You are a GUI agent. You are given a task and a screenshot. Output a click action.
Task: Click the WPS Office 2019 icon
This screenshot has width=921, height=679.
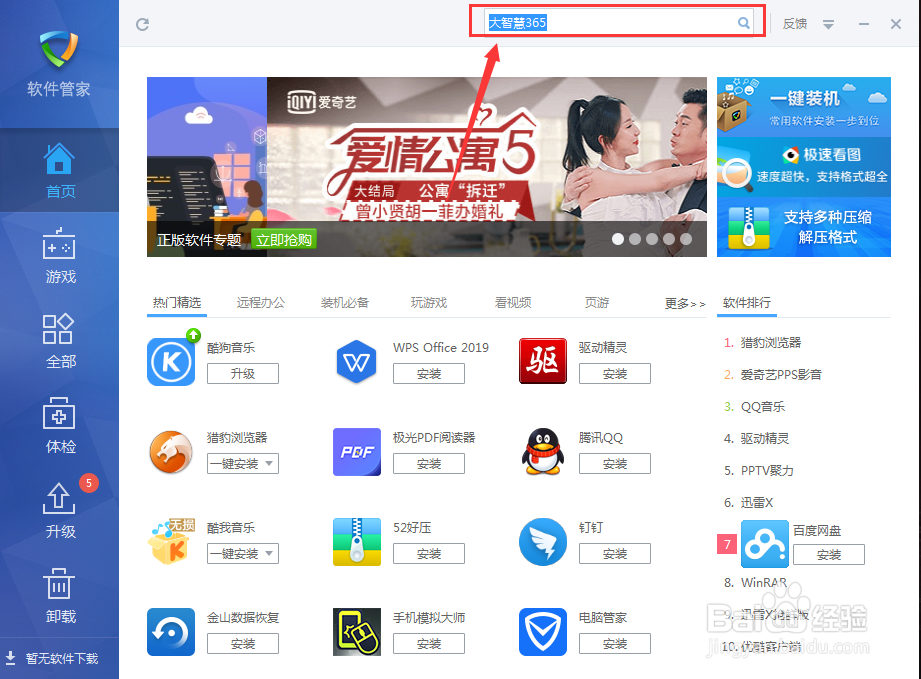coord(357,361)
